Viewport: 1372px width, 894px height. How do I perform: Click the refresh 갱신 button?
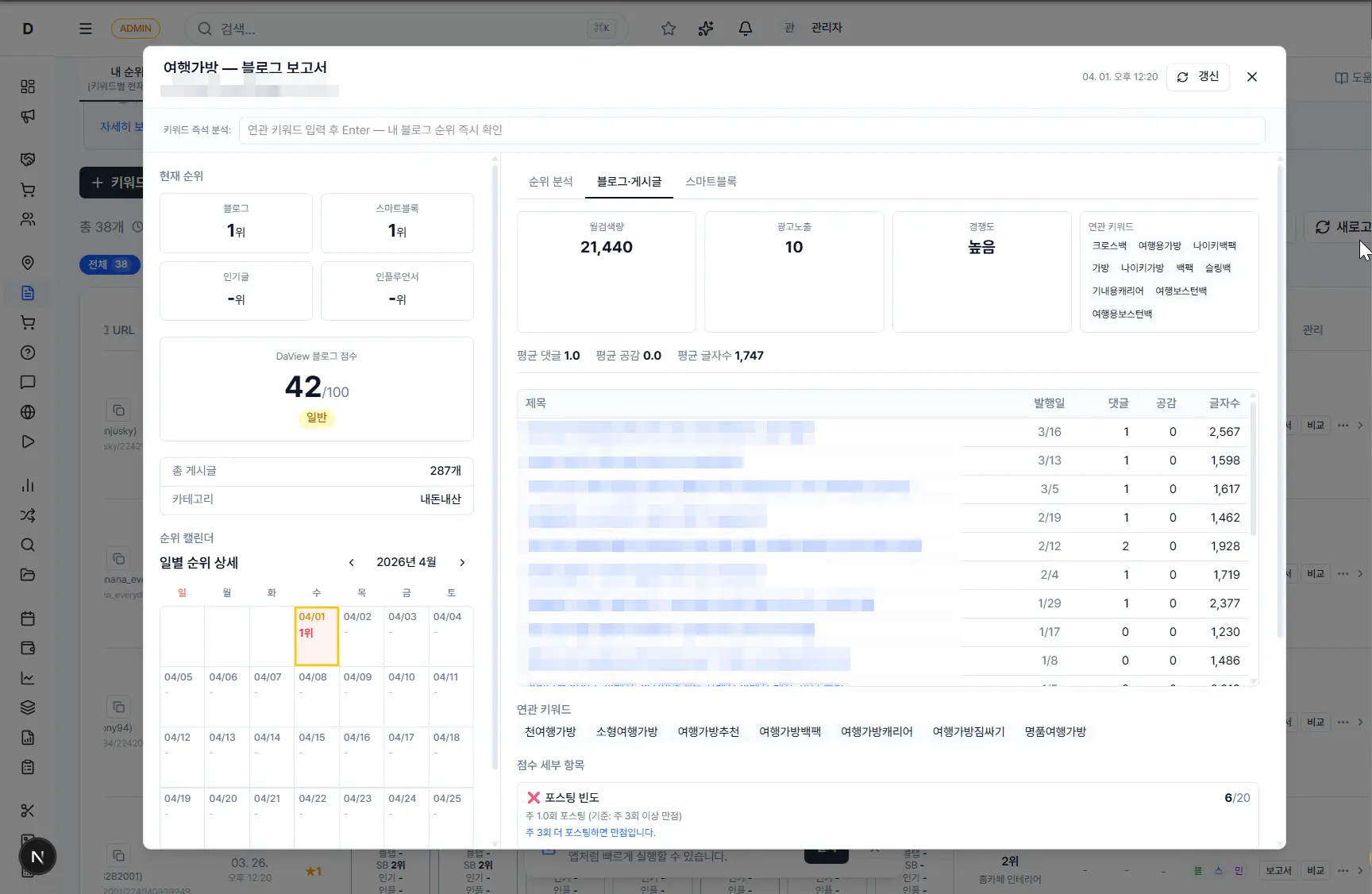tap(1197, 77)
